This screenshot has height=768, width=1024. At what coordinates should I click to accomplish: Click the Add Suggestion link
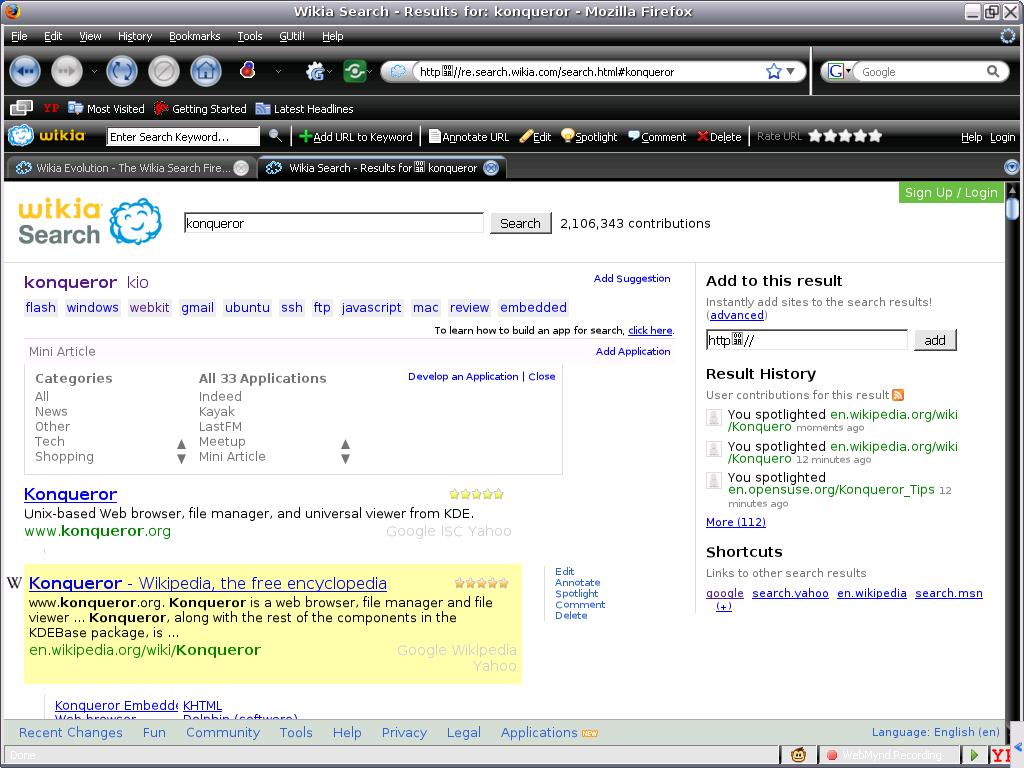point(632,278)
